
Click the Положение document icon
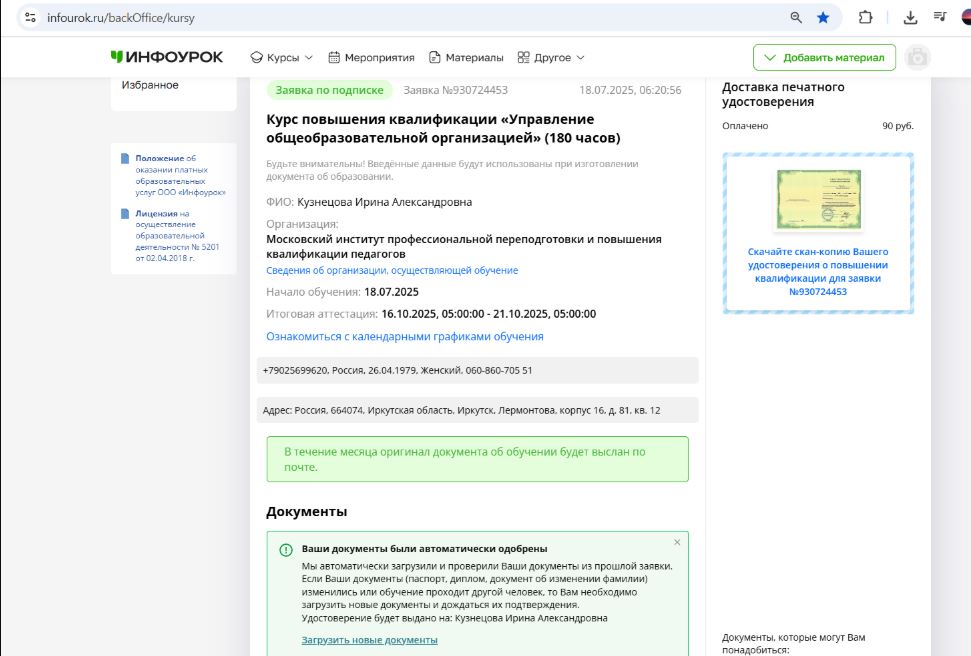pyautogui.click(x=125, y=158)
